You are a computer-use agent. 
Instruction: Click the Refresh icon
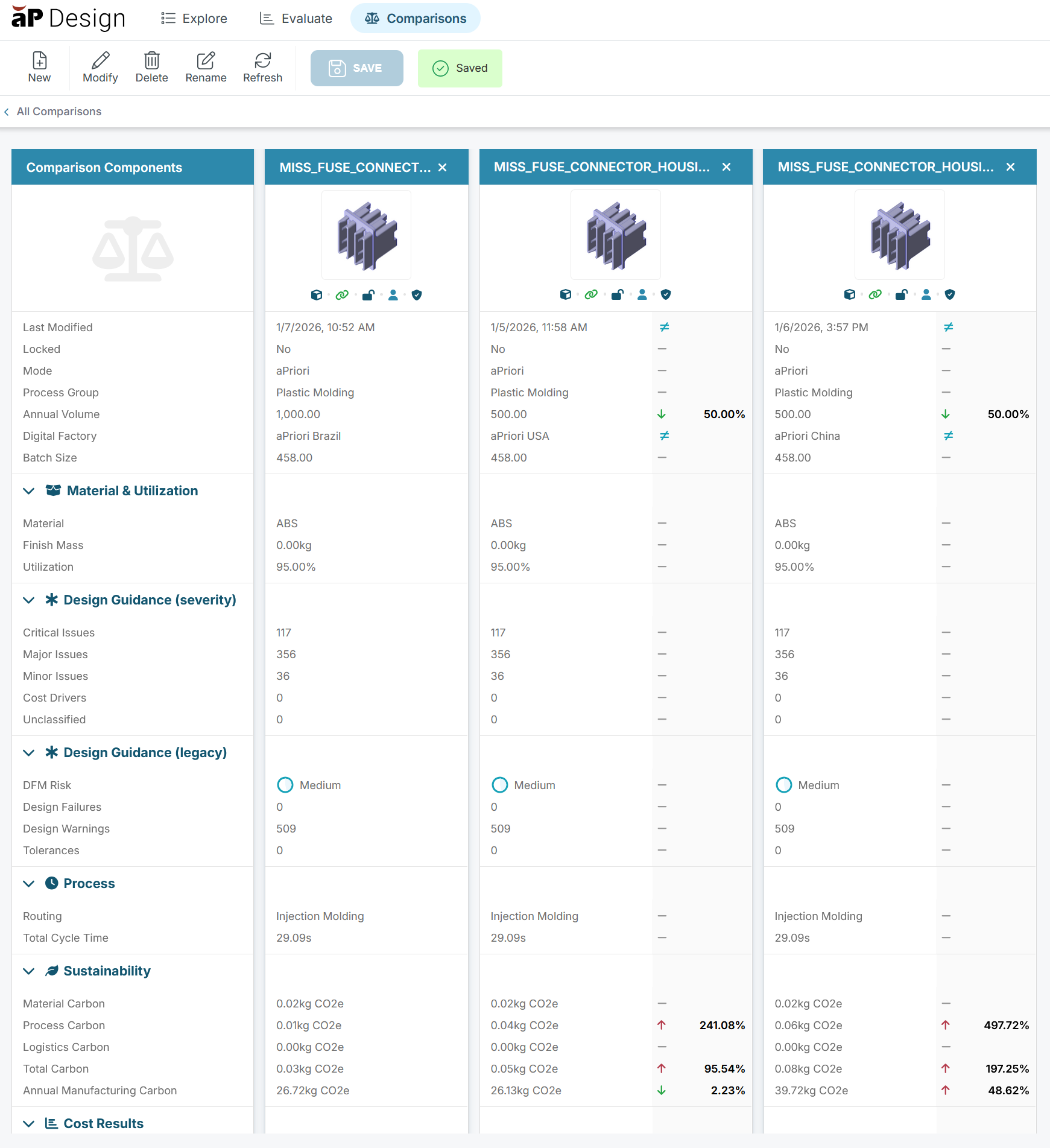click(262, 61)
